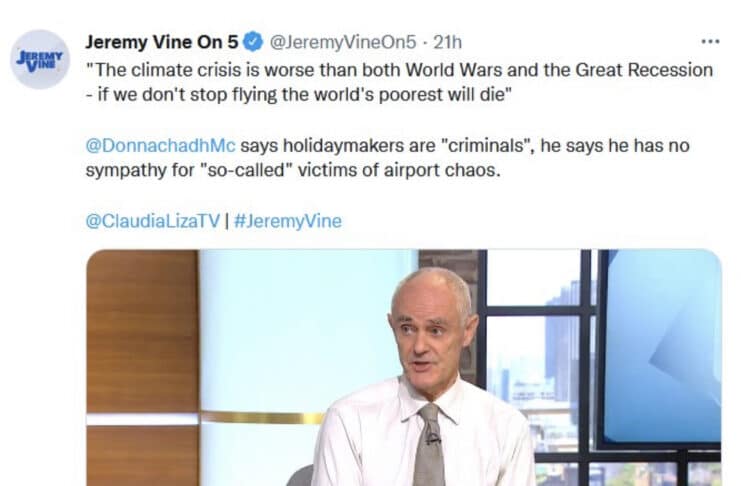Open the @ClaudiaLizaTV mention

point(153,221)
